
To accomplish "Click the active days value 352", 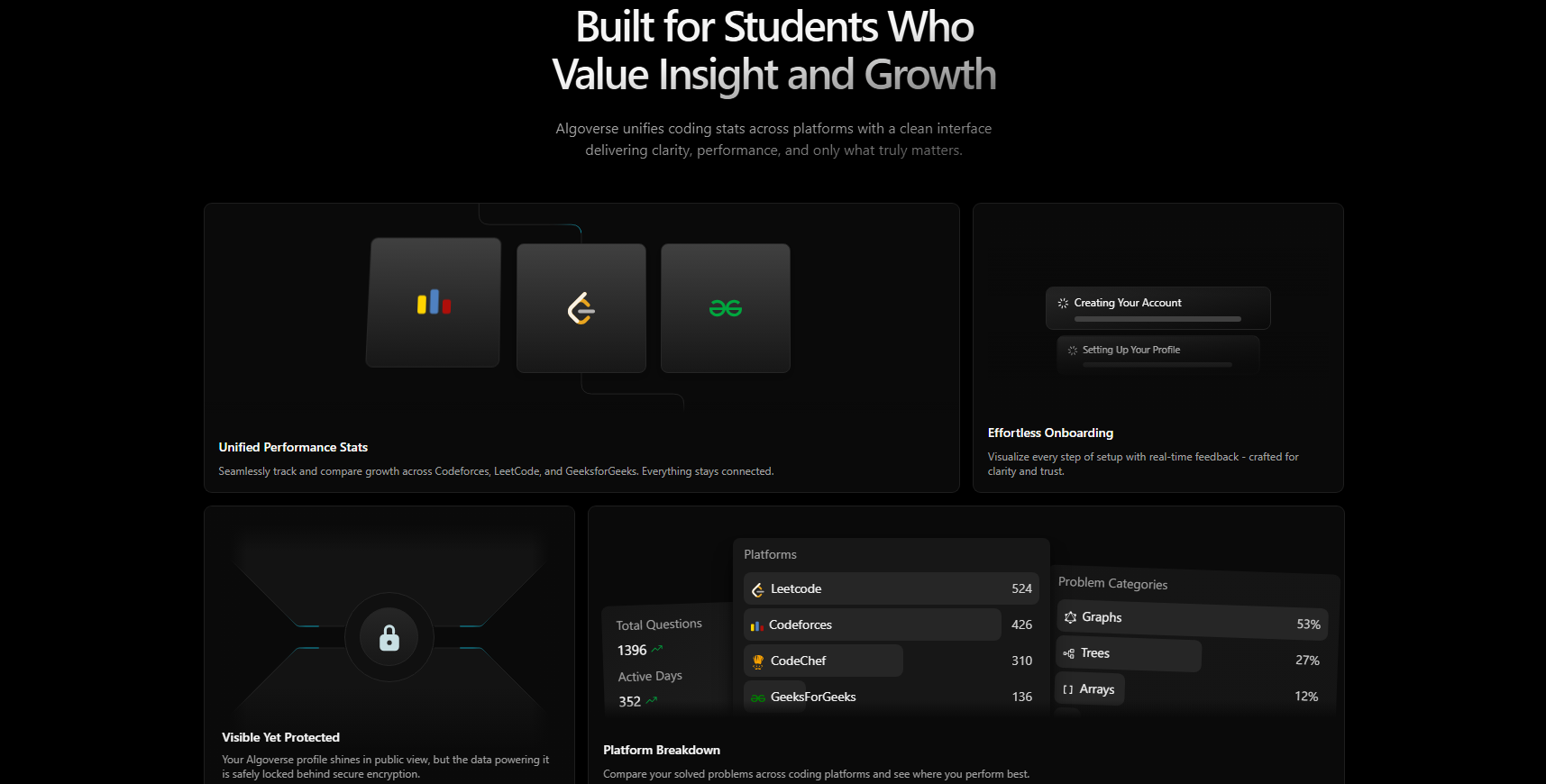I will click(629, 701).
